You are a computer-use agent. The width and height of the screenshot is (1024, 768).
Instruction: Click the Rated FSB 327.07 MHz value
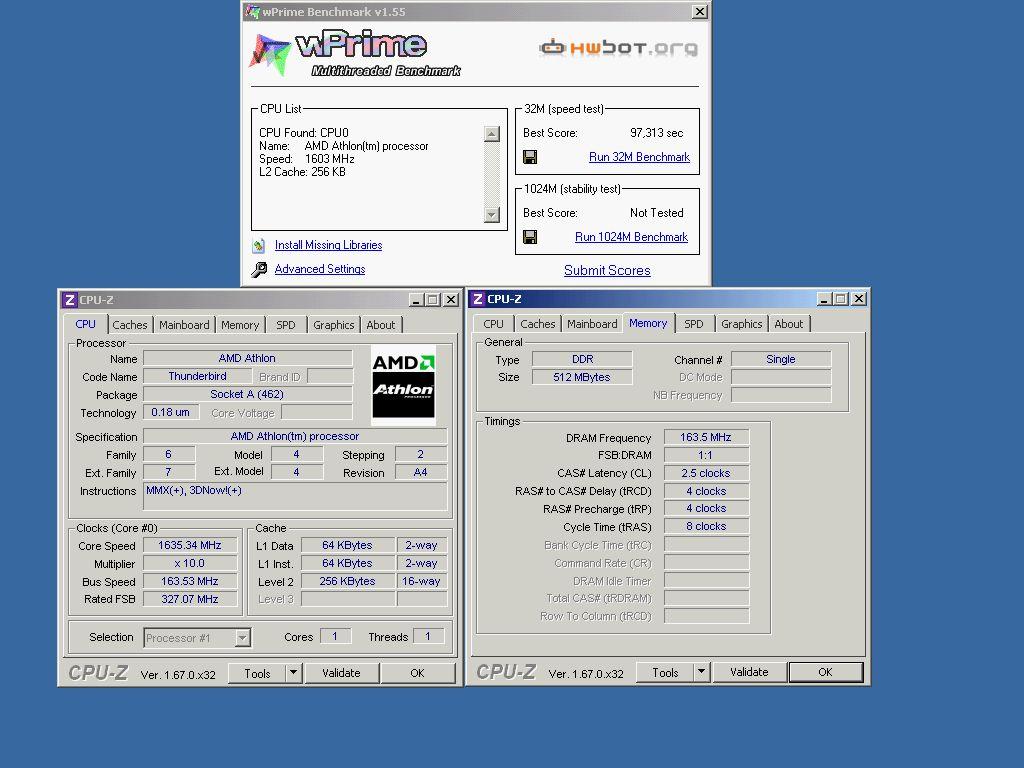(x=190, y=600)
